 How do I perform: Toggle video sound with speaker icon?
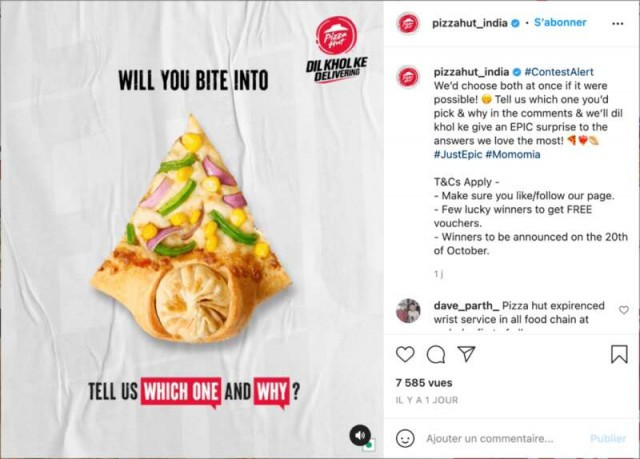pos(360,435)
